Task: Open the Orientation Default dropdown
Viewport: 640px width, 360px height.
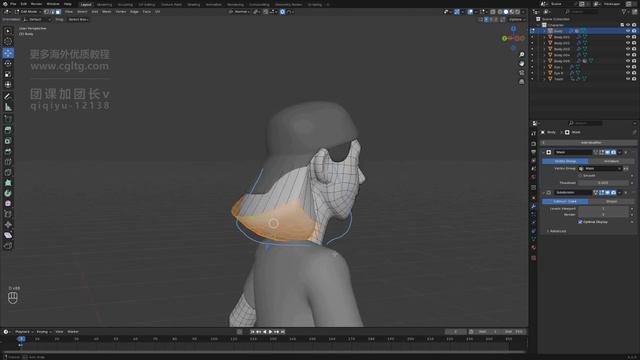Action: [37, 19]
